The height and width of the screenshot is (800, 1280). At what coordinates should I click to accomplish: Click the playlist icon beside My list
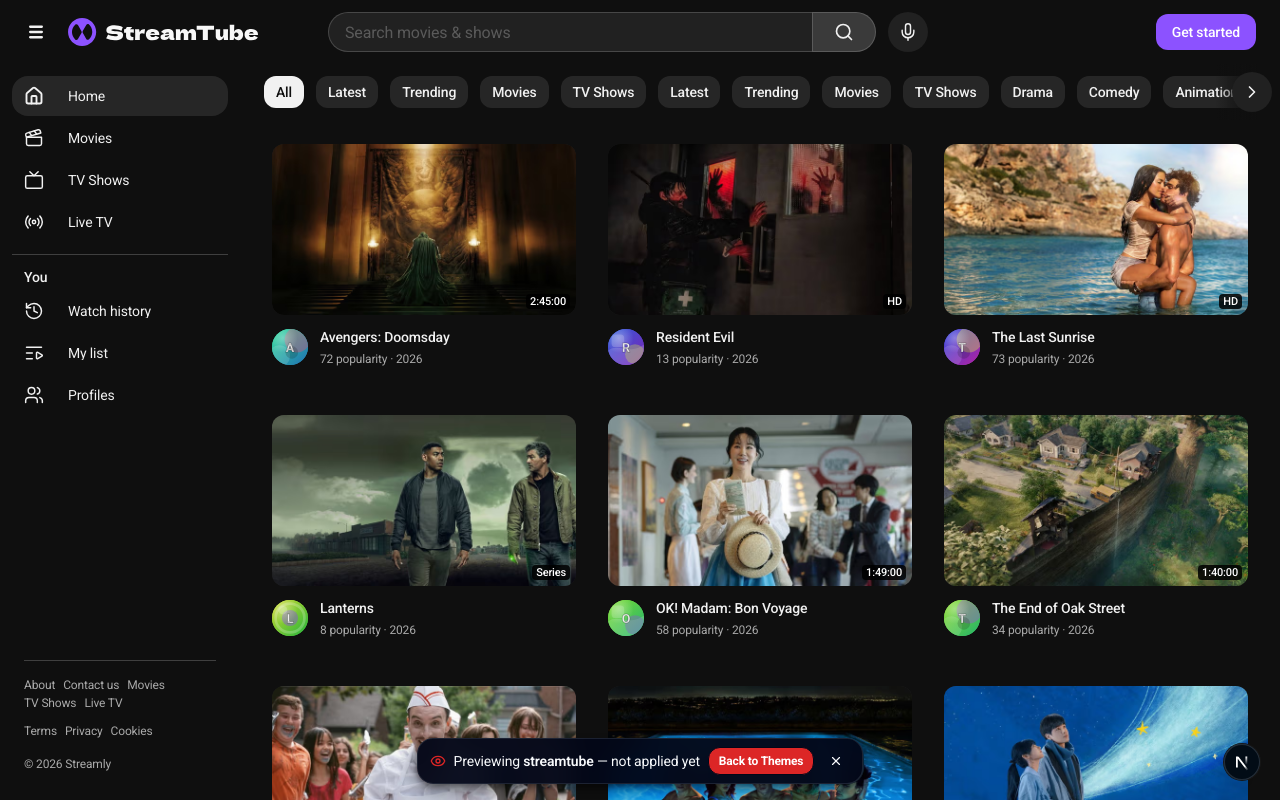pyautogui.click(x=34, y=353)
